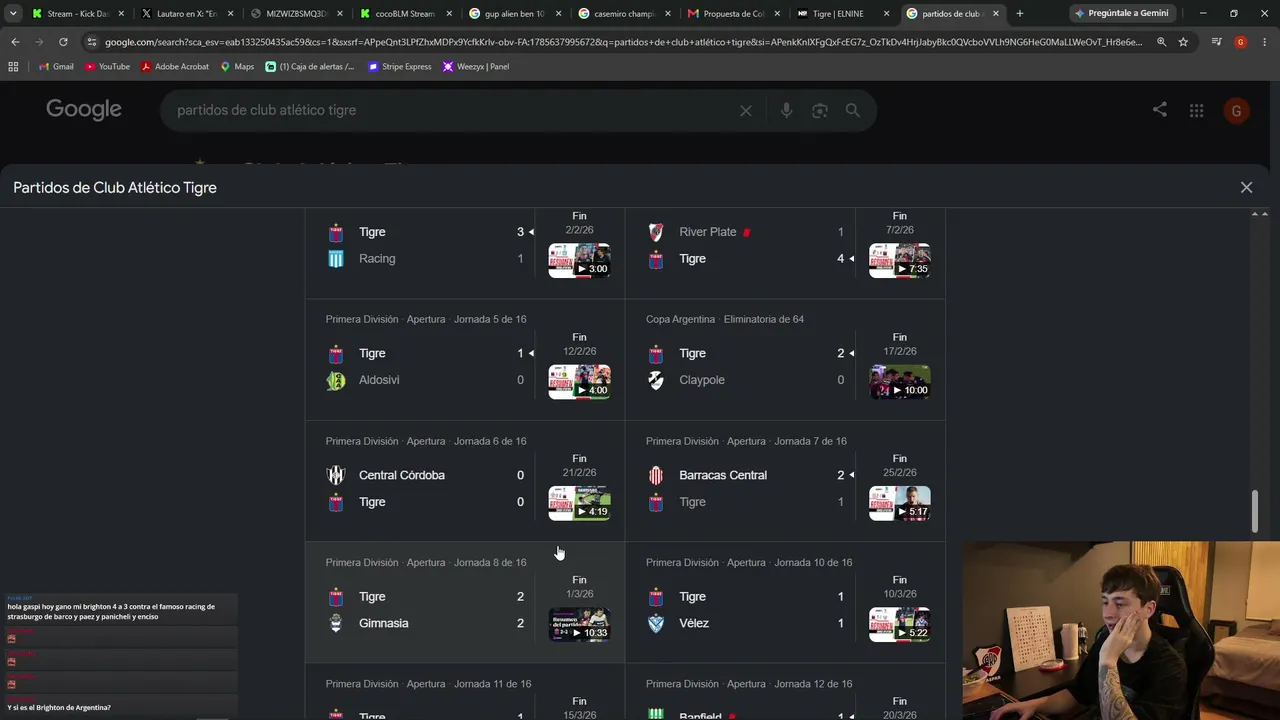Play the Central Córdoba vs Tigre highlight video
The height and width of the screenshot is (720, 1280).
point(579,504)
